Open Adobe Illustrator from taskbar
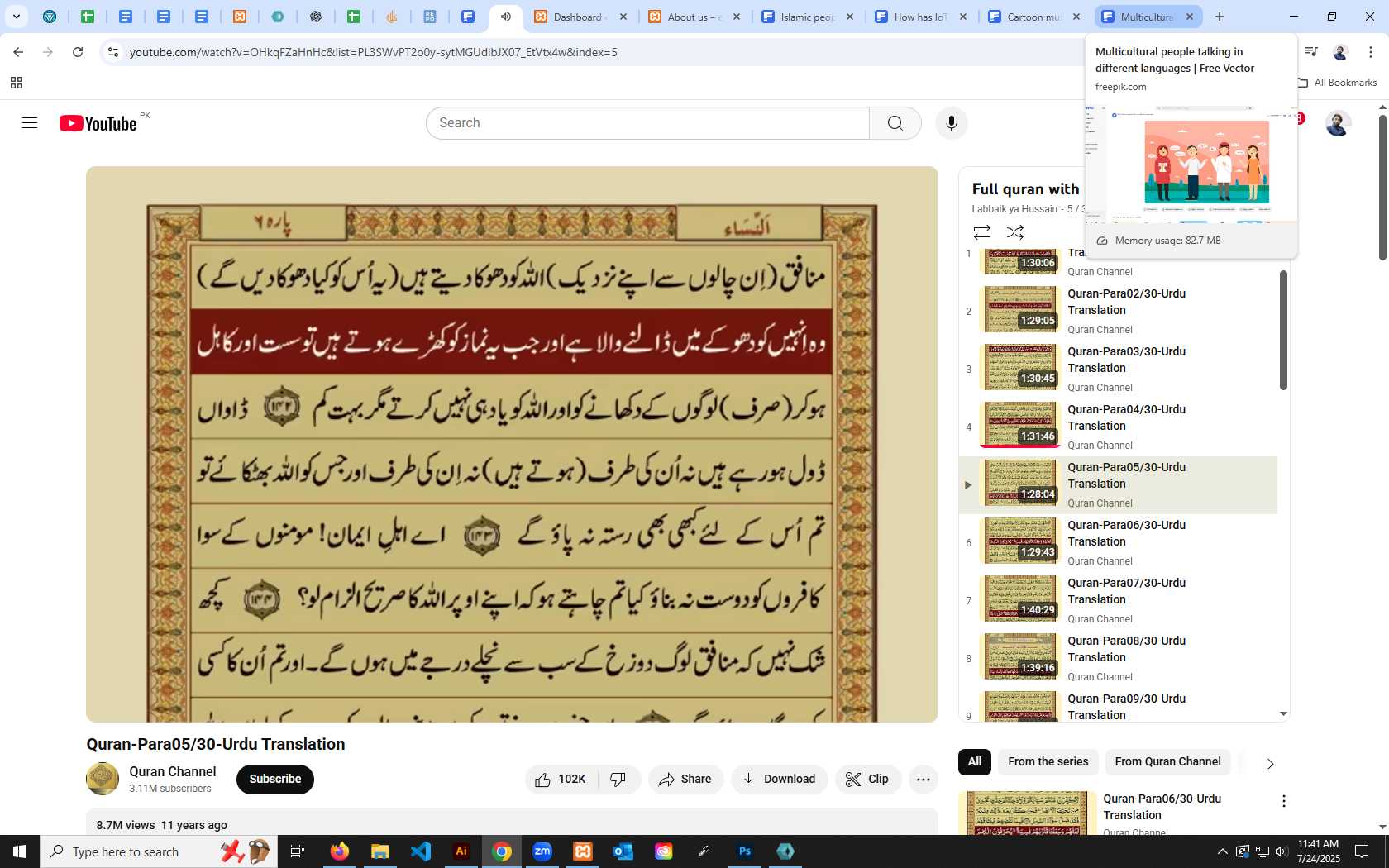 461,851
